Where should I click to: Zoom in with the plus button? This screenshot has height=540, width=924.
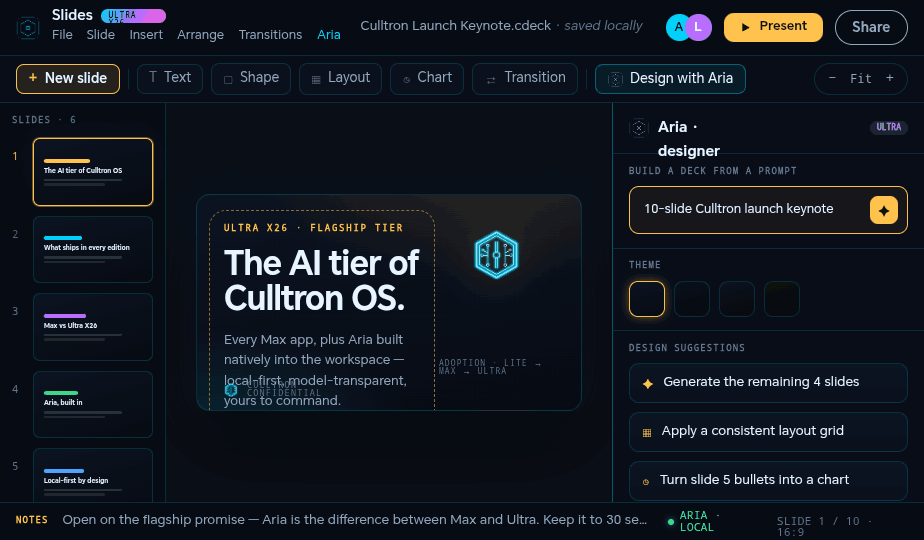[889, 78]
